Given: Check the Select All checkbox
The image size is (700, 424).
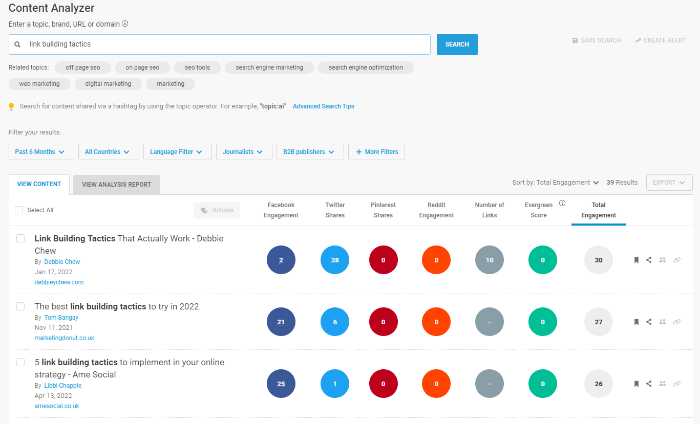Looking at the screenshot, I should pyautogui.click(x=20, y=210).
